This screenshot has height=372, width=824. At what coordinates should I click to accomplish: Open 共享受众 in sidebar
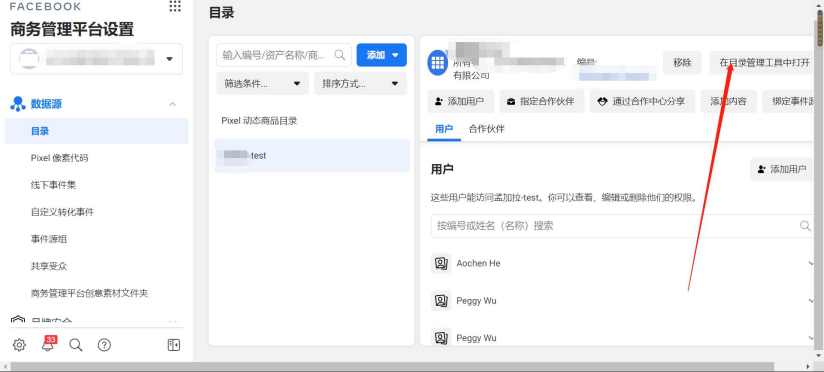49,266
